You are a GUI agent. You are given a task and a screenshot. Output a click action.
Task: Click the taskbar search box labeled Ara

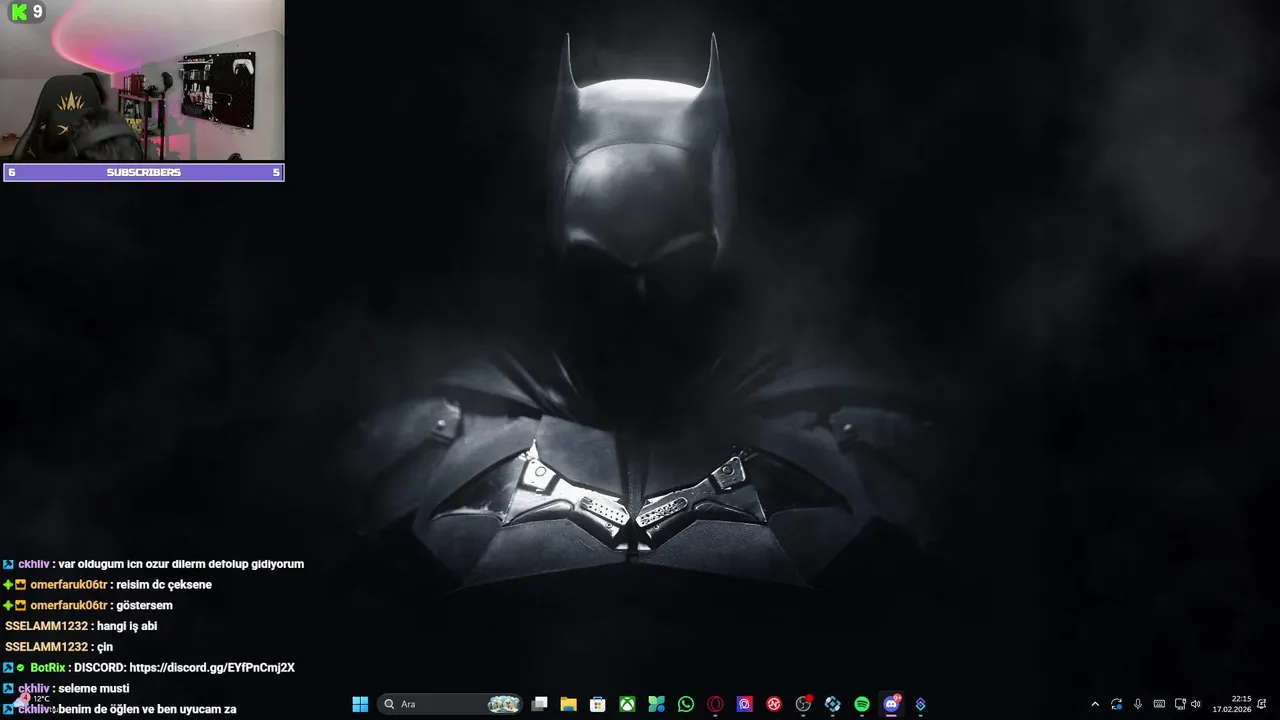[x=451, y=704]
